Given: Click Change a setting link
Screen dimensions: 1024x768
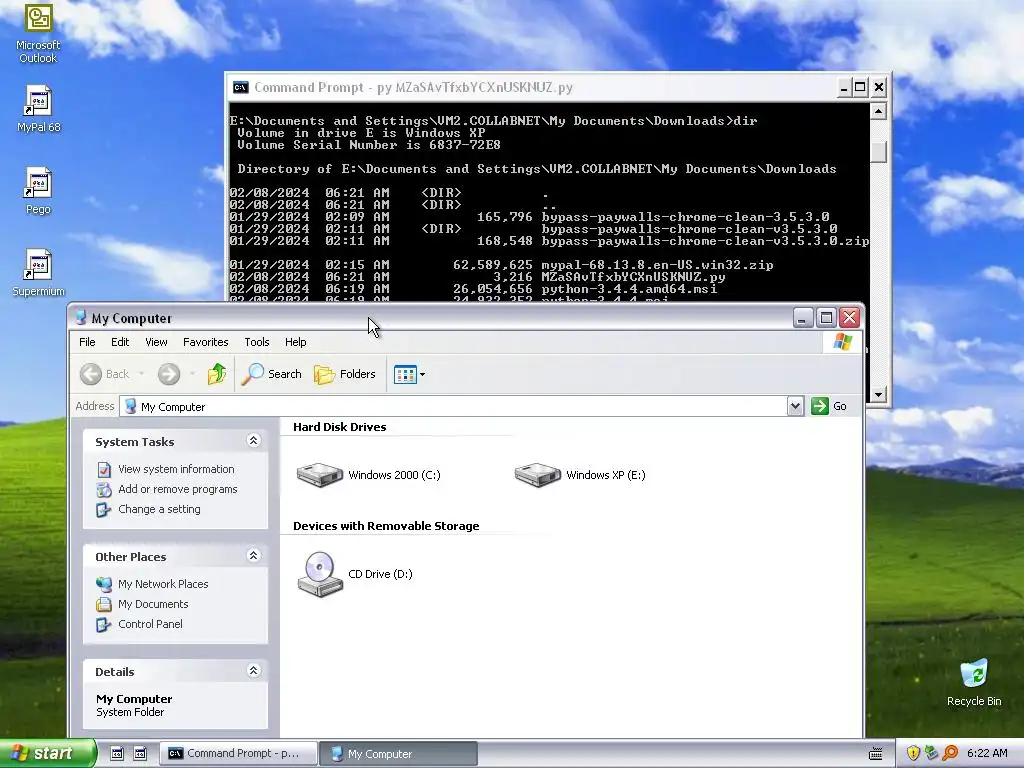Looking at the screenshot, I should (159, 509).
